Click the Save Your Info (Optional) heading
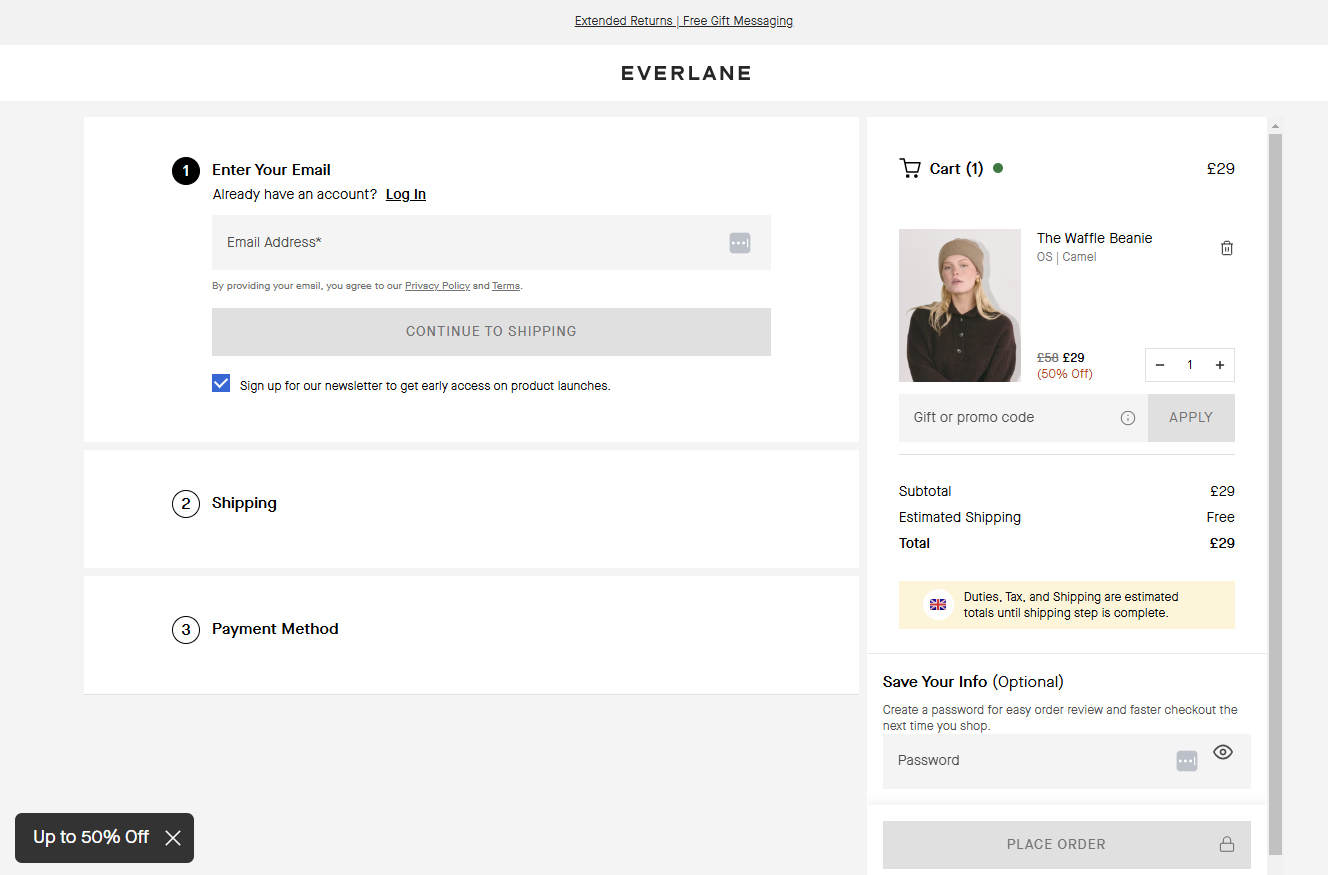Image resolution: width=1328 pixels, height=875 pixels. tap(973, 682)
